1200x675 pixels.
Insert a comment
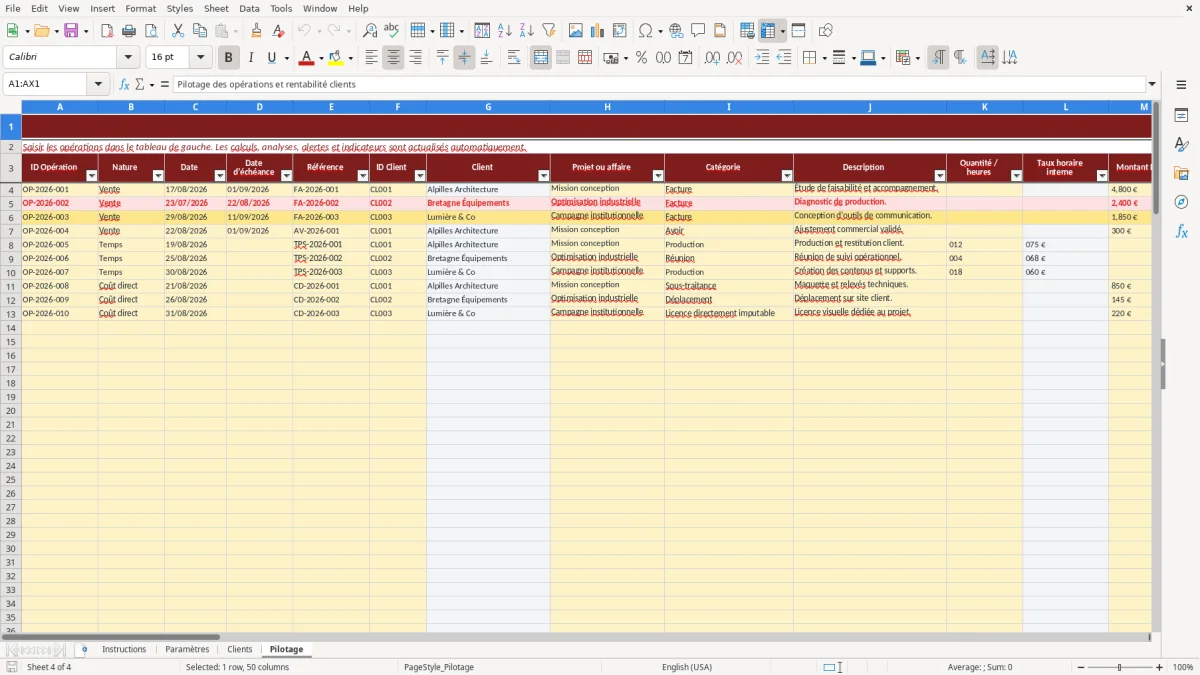tap(698, 31)
